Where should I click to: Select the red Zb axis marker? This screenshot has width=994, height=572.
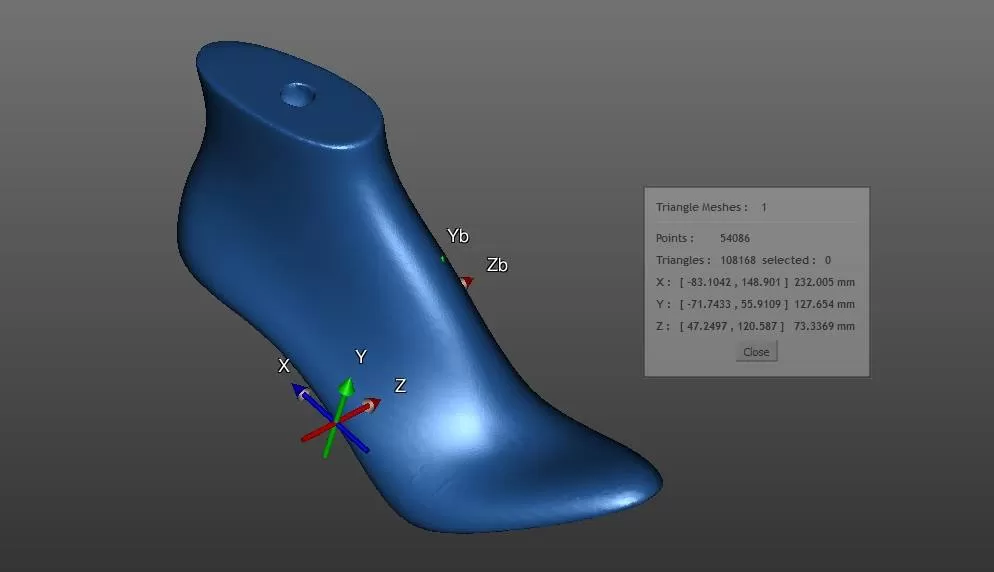pyautogui.click(x=465, y=282)
